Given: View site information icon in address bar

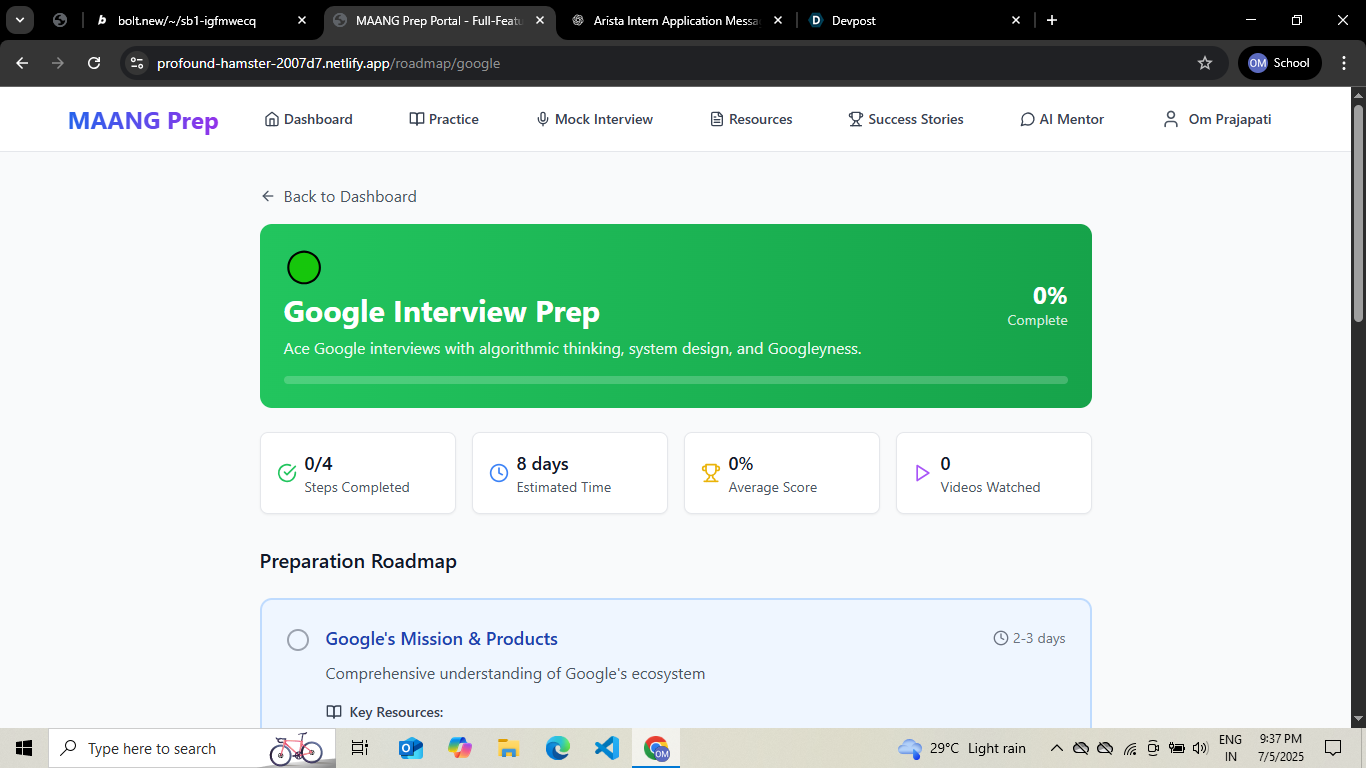Looking at the screenshot, I should click(138, 63).
